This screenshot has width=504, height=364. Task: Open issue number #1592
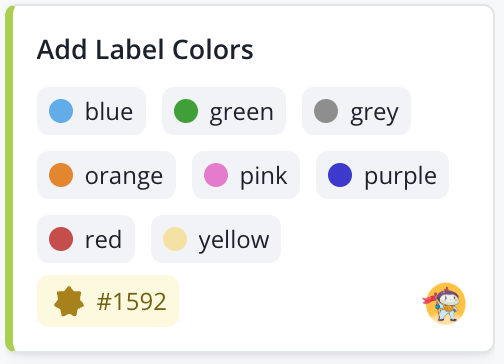point(108,301)
